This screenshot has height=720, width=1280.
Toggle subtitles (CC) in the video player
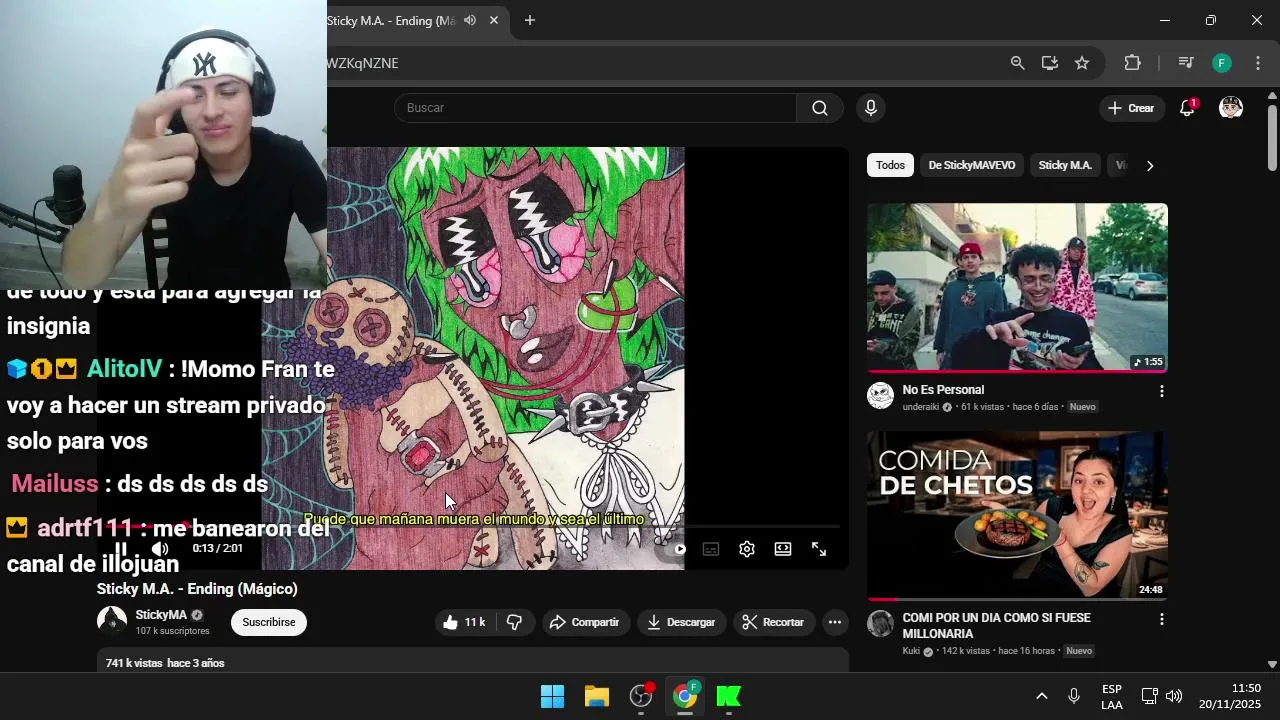711,549
